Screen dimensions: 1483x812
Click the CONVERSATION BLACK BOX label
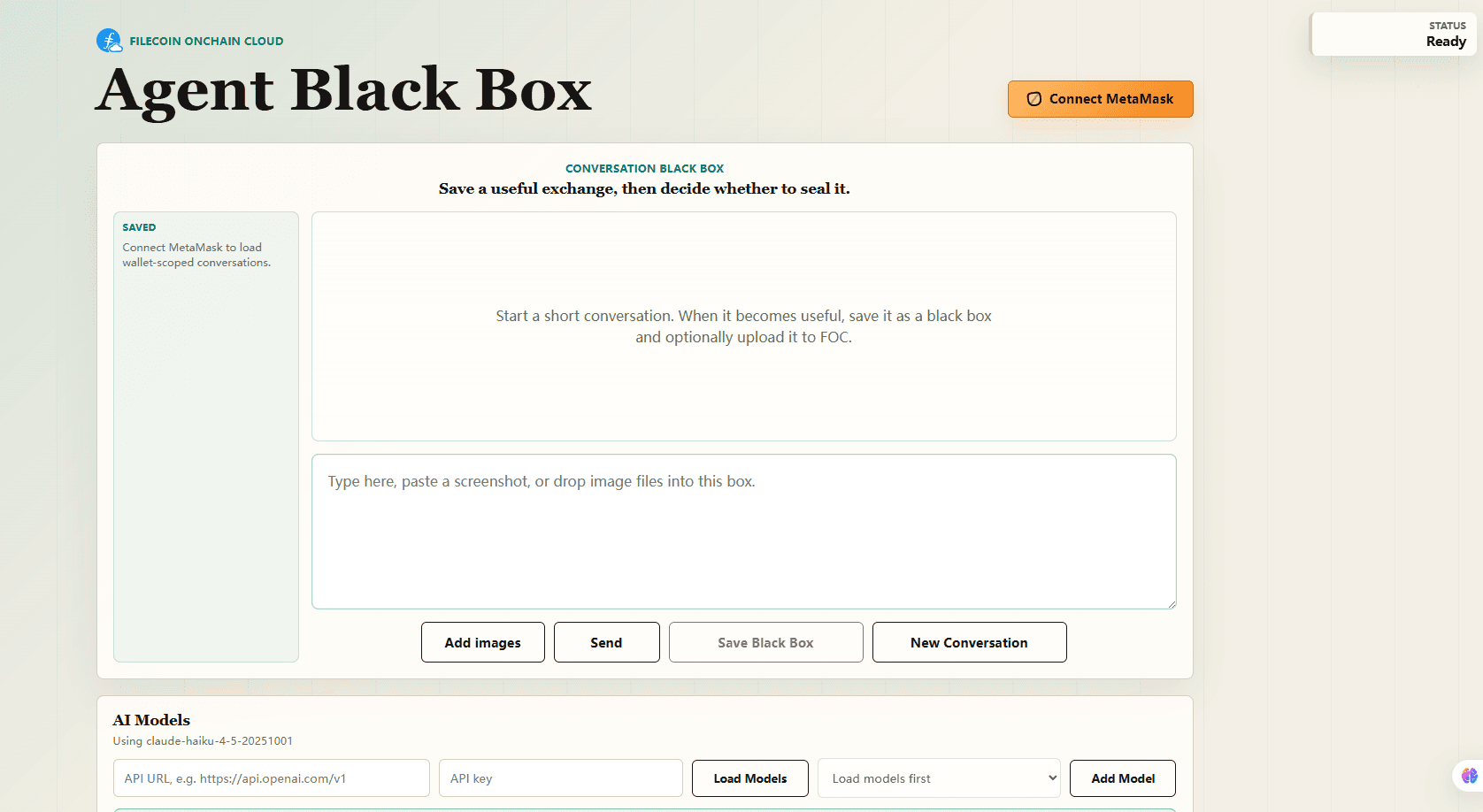(644, 168)
